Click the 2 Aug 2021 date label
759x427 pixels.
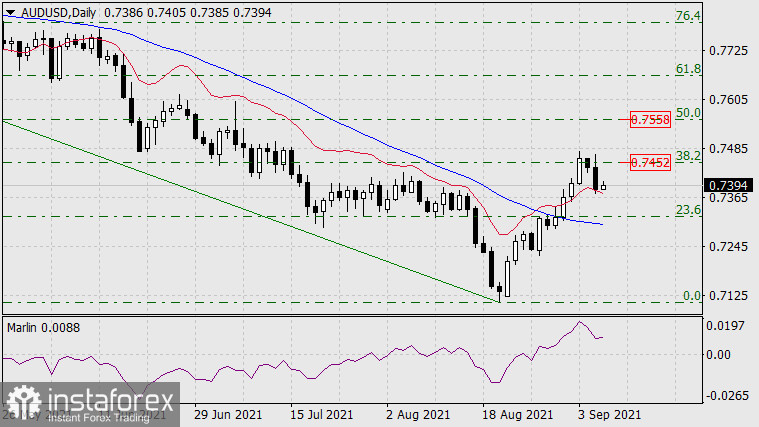pos(415,413)
